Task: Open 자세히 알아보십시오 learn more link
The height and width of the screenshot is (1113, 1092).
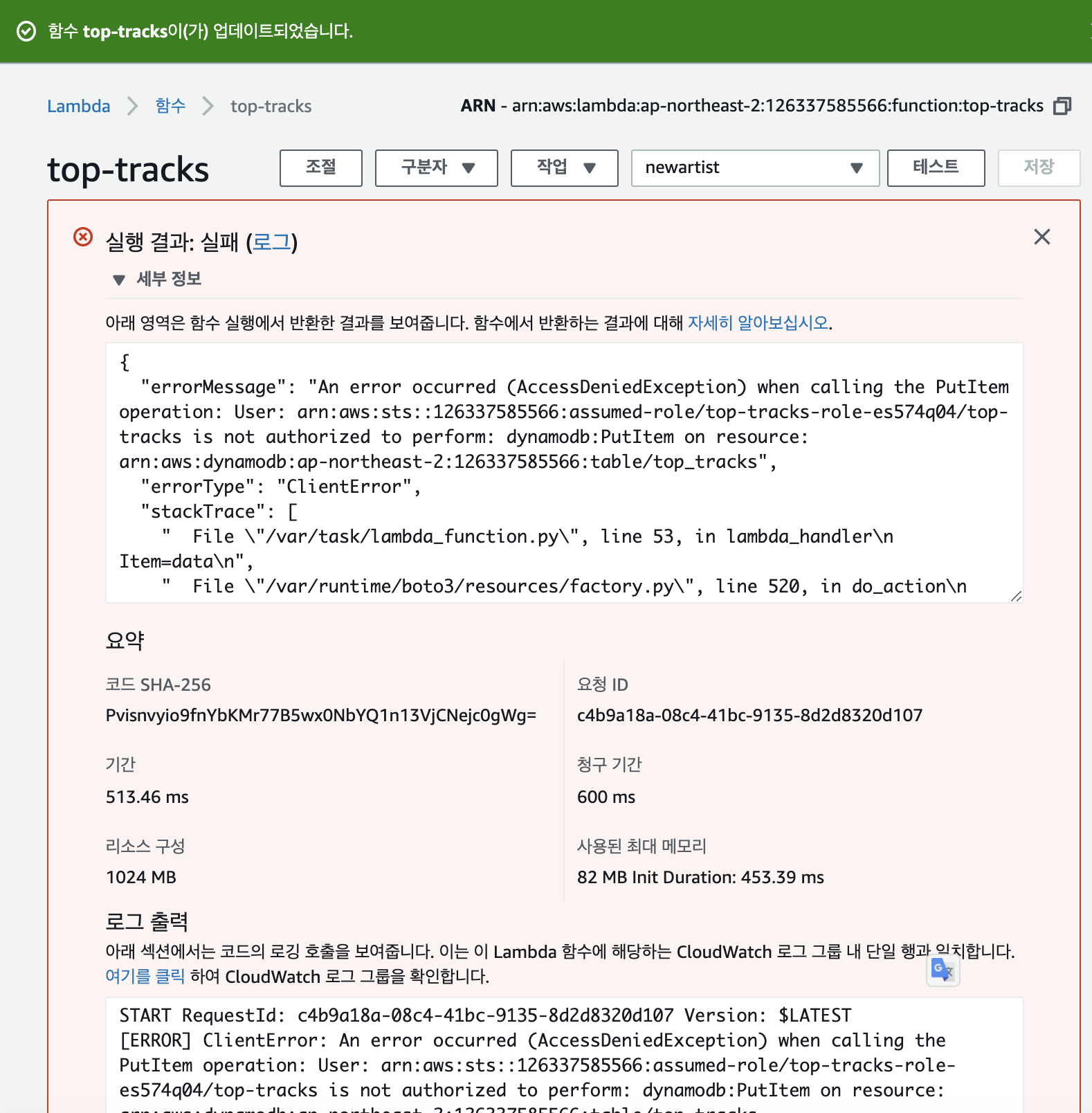Action: click(758, 323)
